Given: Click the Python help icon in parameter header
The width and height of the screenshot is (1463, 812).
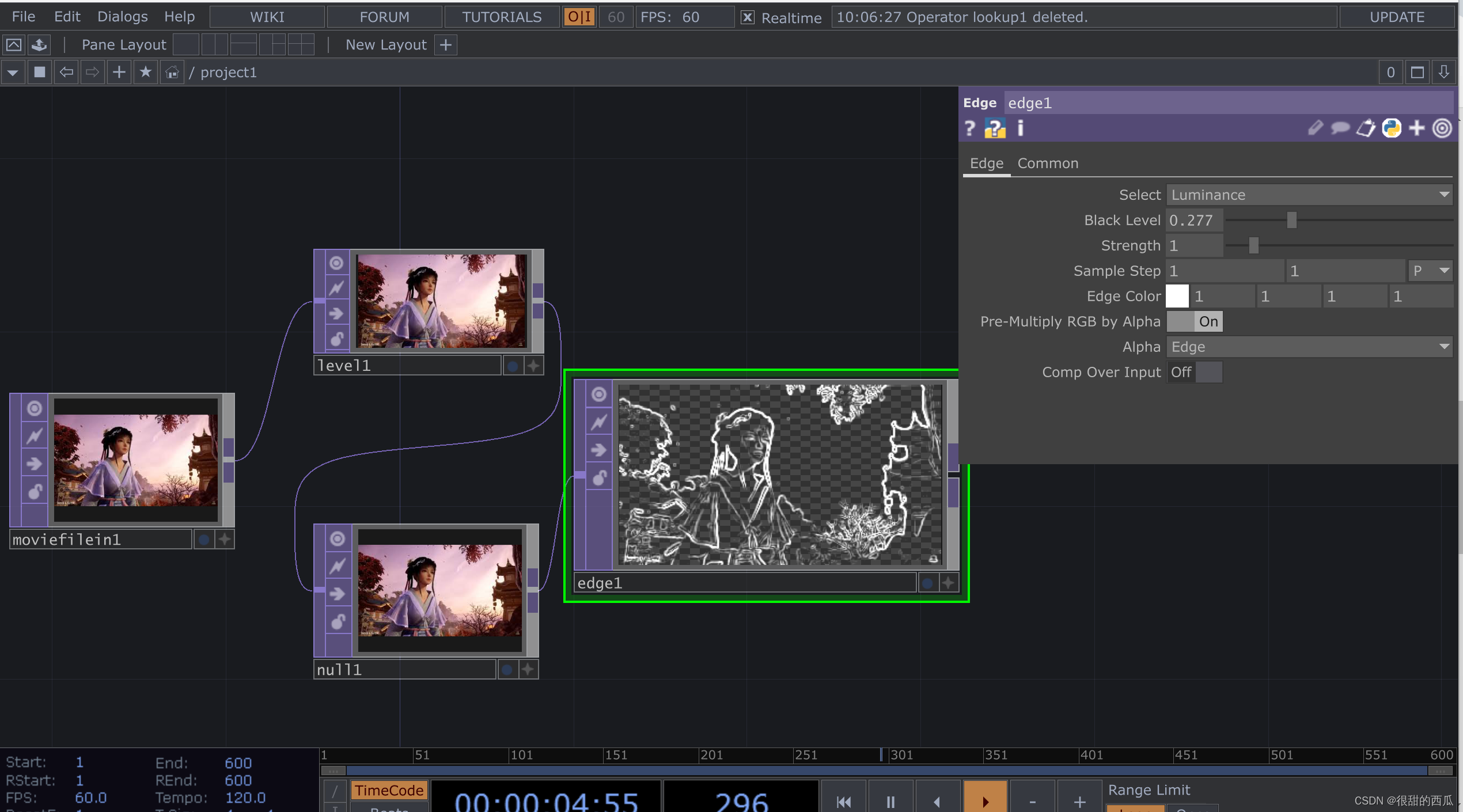Looking at the screenshot, I should tap(995, 128).
